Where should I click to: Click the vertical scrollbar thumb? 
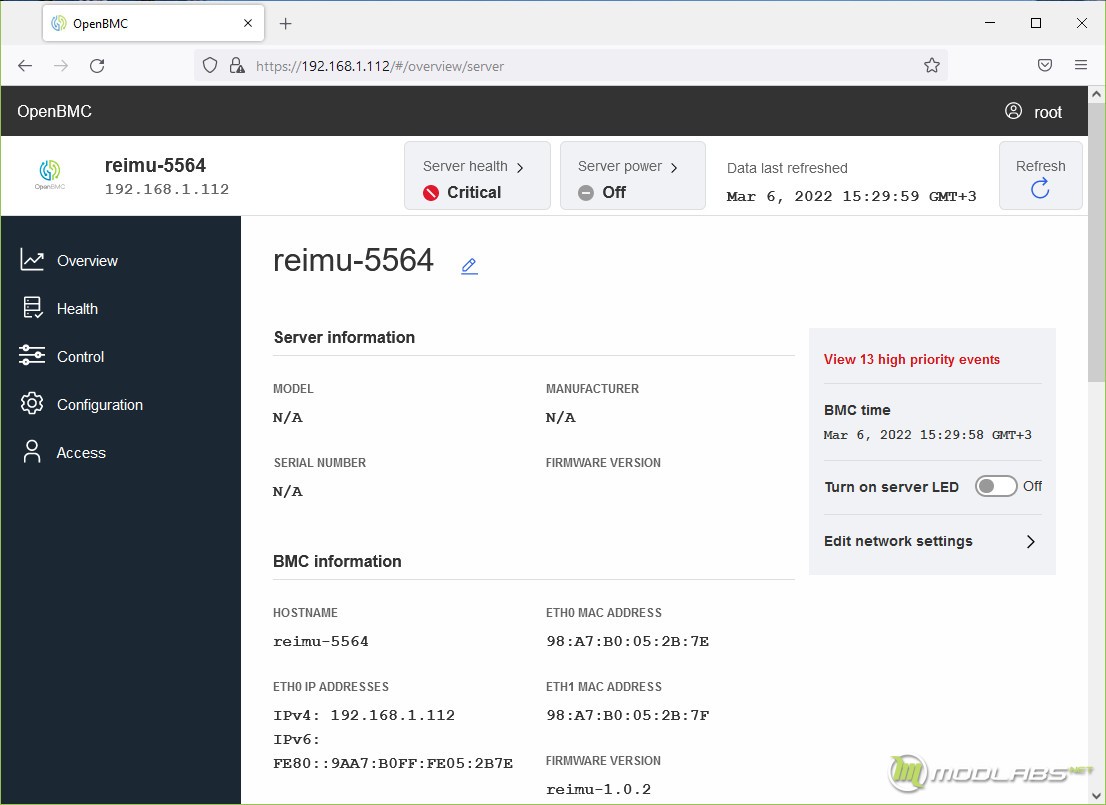coord(1096,242)
